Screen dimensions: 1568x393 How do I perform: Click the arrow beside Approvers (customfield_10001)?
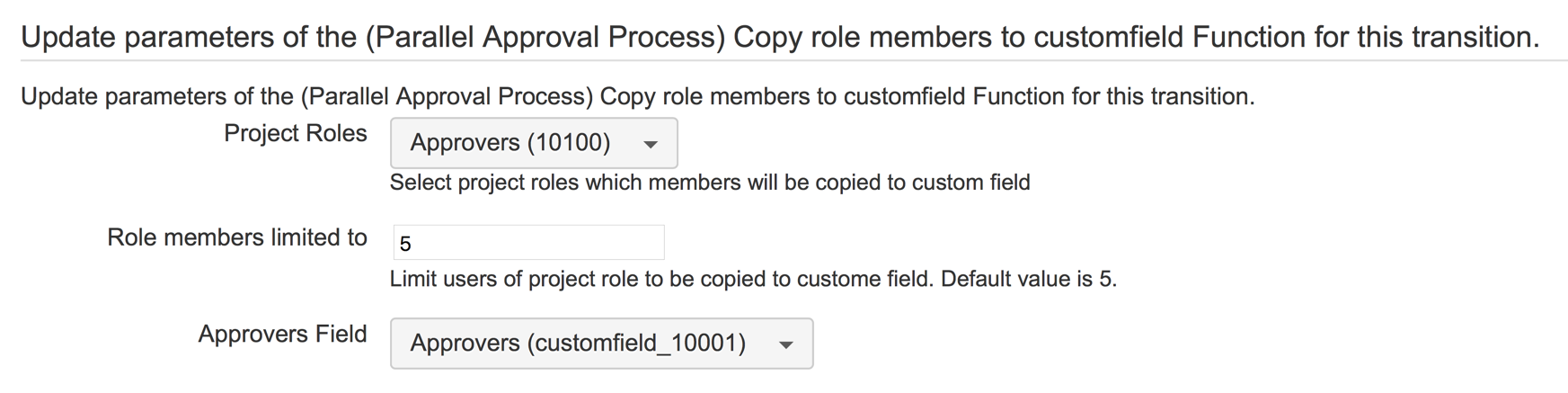[785, 344]
